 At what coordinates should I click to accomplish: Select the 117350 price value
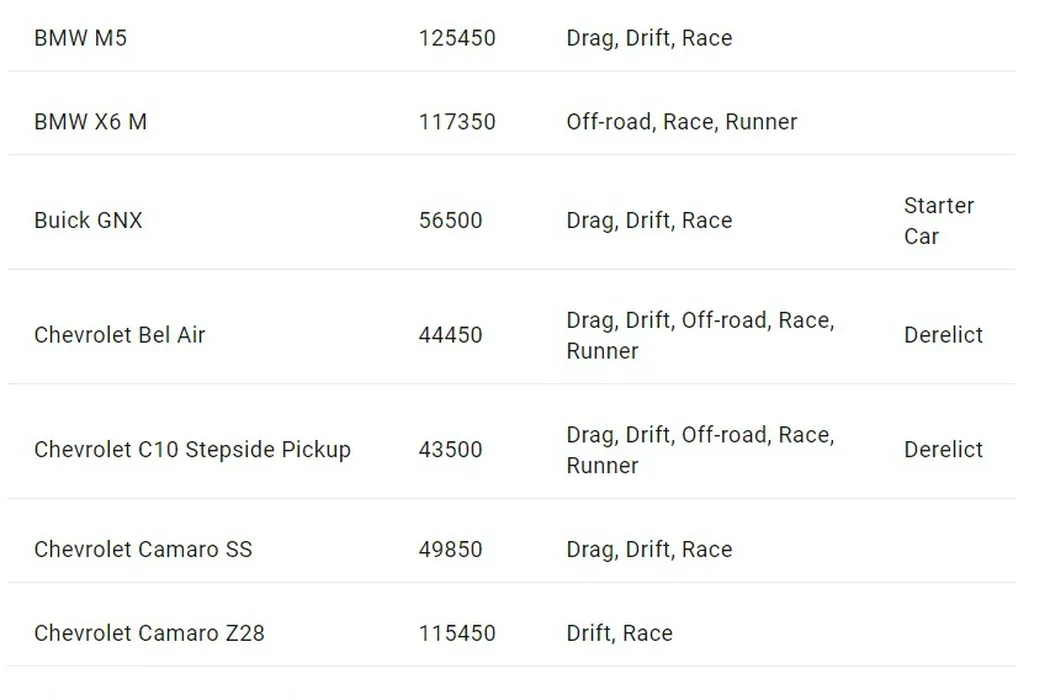(457, 122)
